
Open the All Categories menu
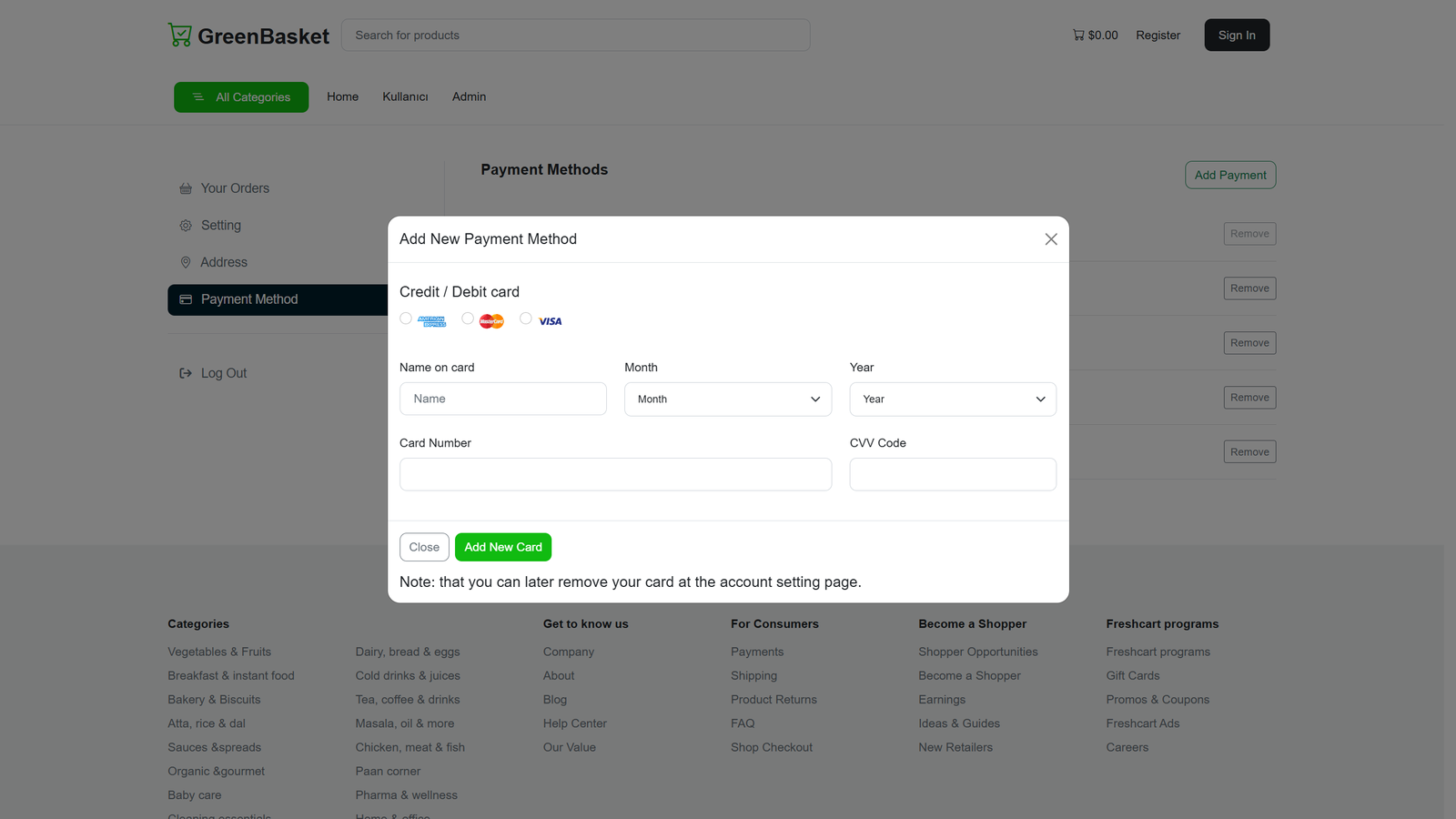[x=241, y=97]
